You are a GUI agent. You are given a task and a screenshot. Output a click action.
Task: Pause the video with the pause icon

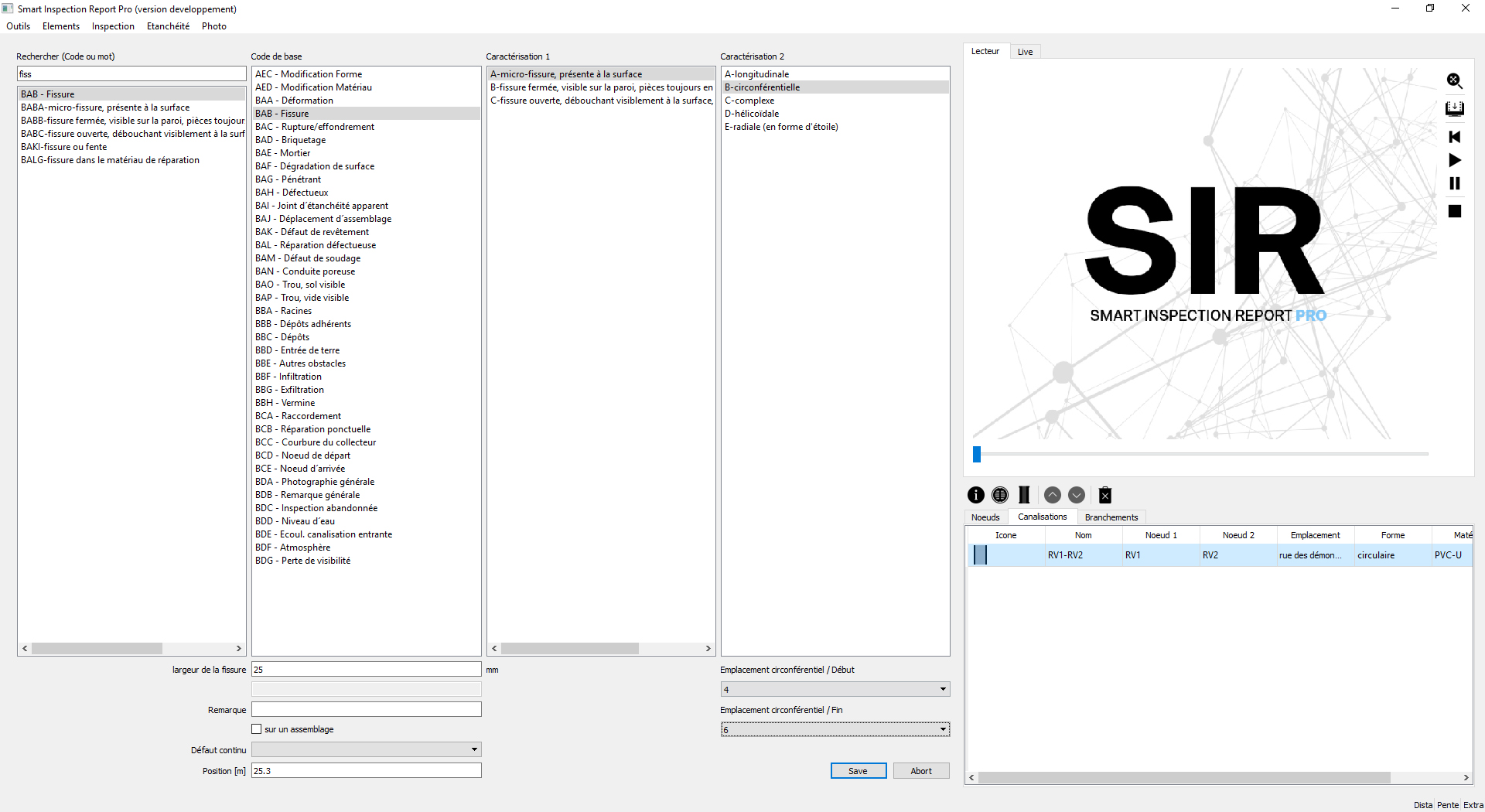1454,183
